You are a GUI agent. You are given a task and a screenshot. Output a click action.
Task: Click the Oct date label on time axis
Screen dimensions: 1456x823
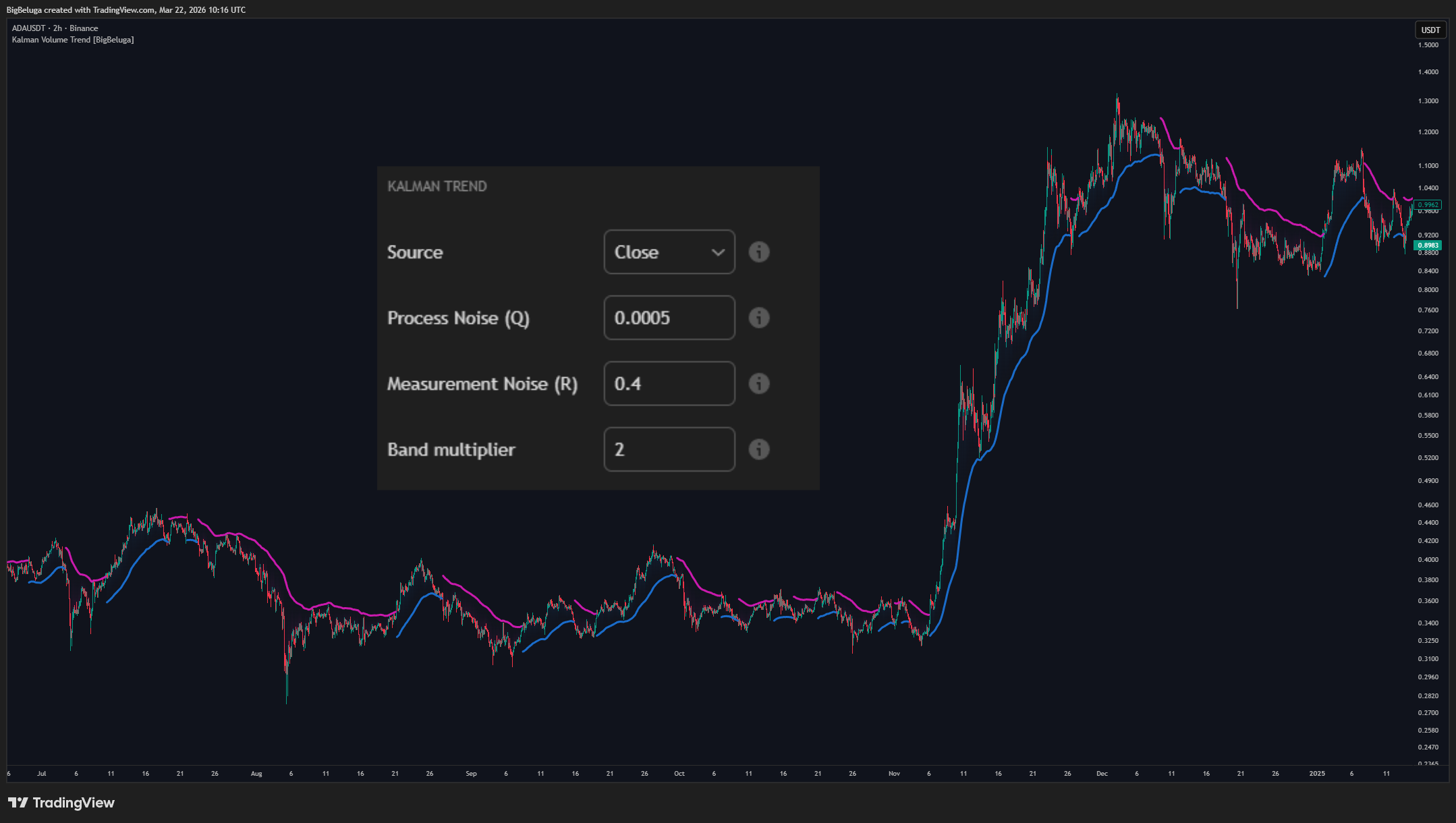(679, 774)
